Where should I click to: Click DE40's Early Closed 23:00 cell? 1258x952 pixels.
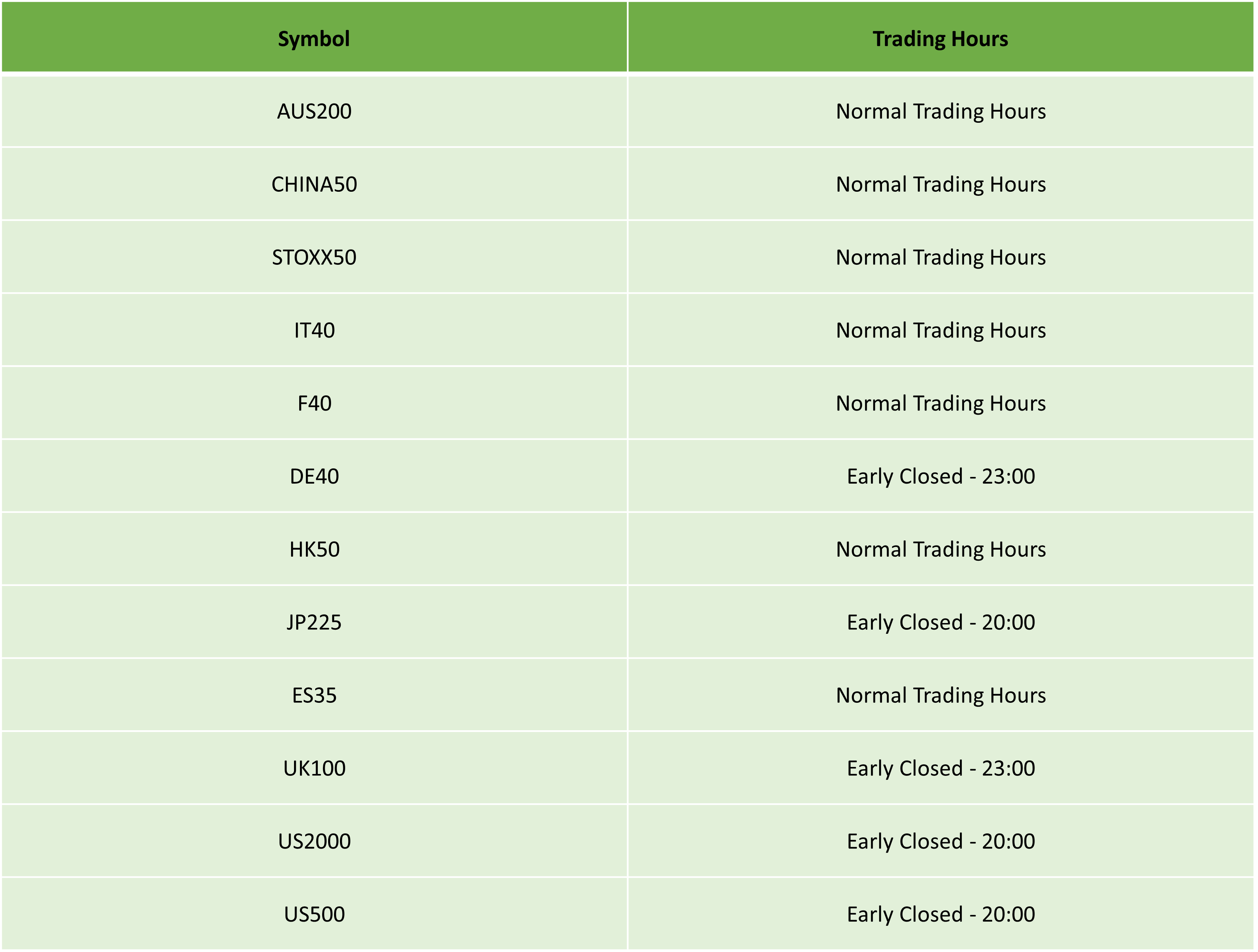coord(941,476)
